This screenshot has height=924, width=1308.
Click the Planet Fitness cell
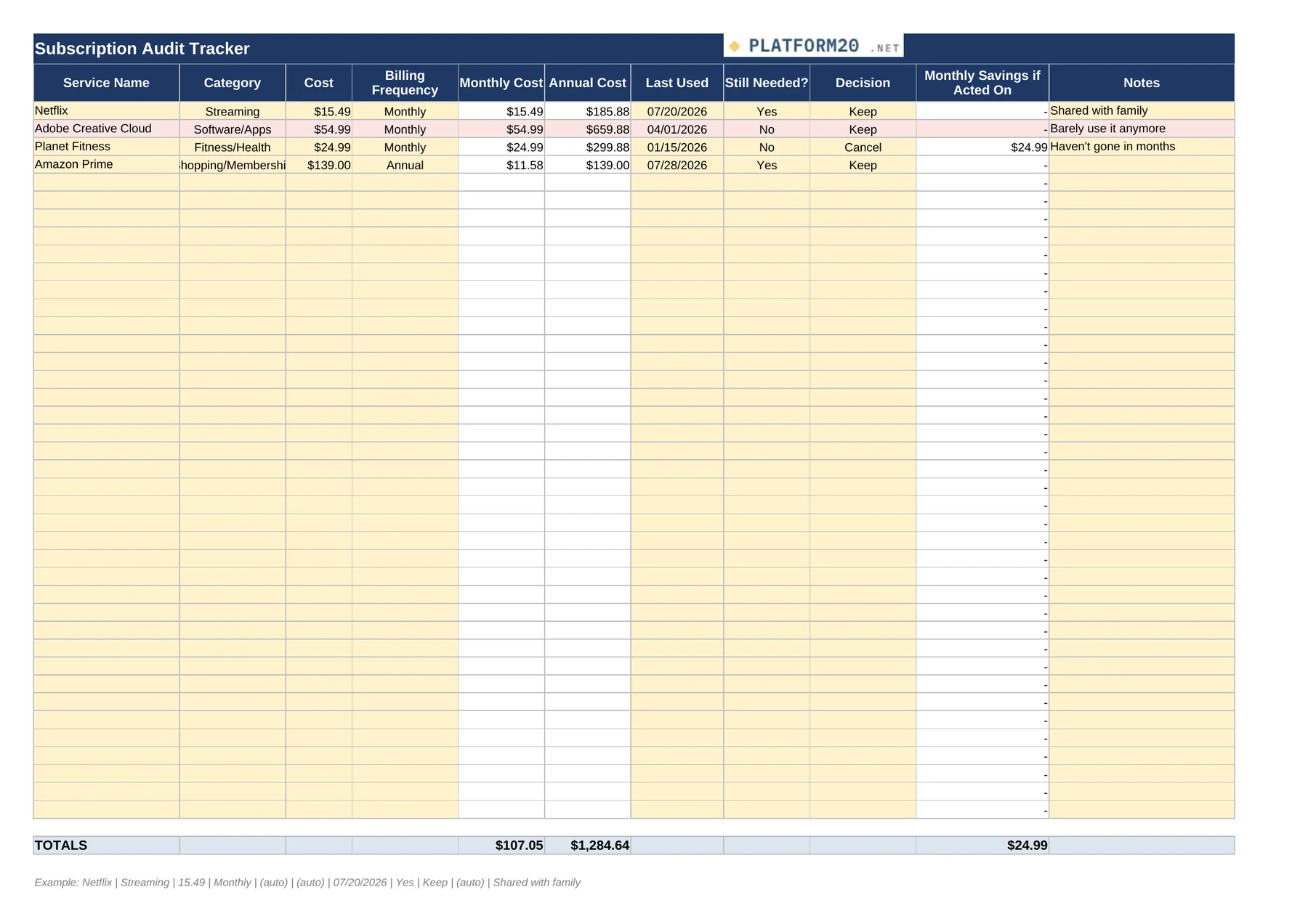coord(106,147)
